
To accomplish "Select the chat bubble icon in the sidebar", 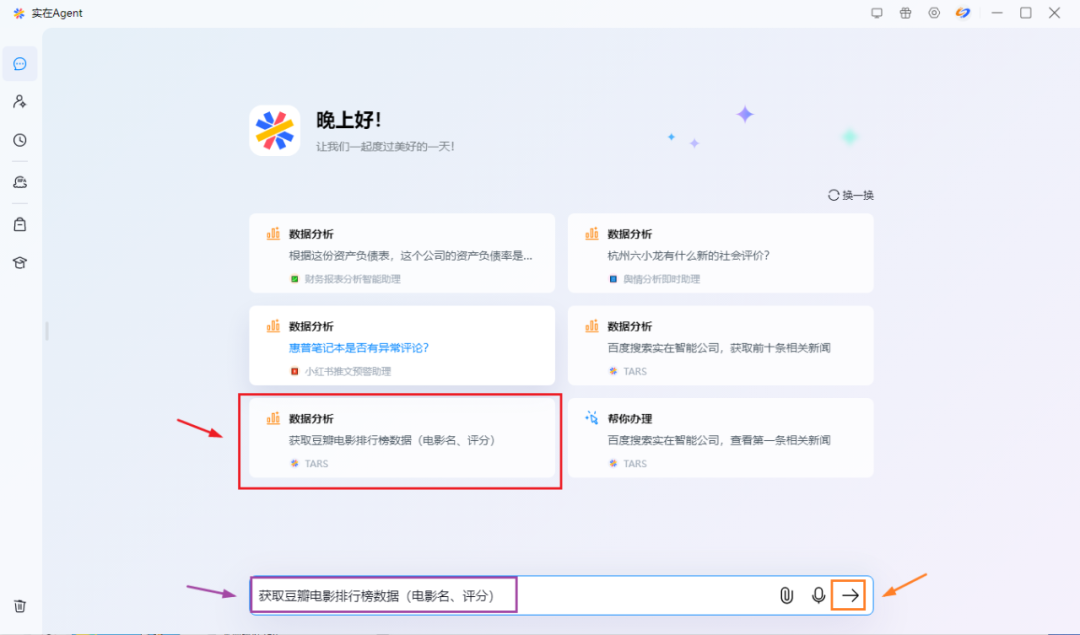I will click(19, 63).
